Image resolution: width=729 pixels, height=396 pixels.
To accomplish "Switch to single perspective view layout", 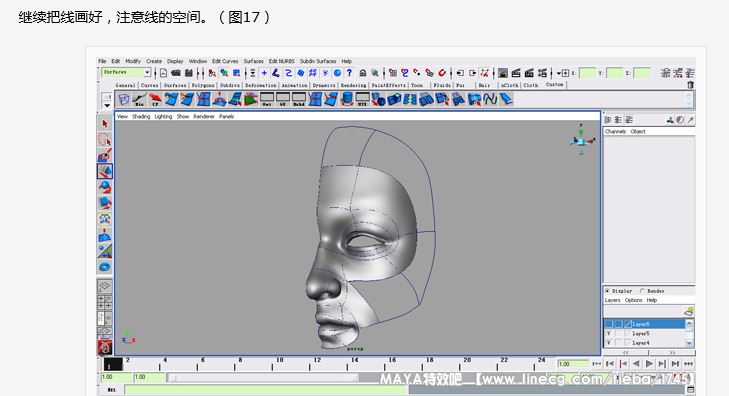I will tap(105, 286).
